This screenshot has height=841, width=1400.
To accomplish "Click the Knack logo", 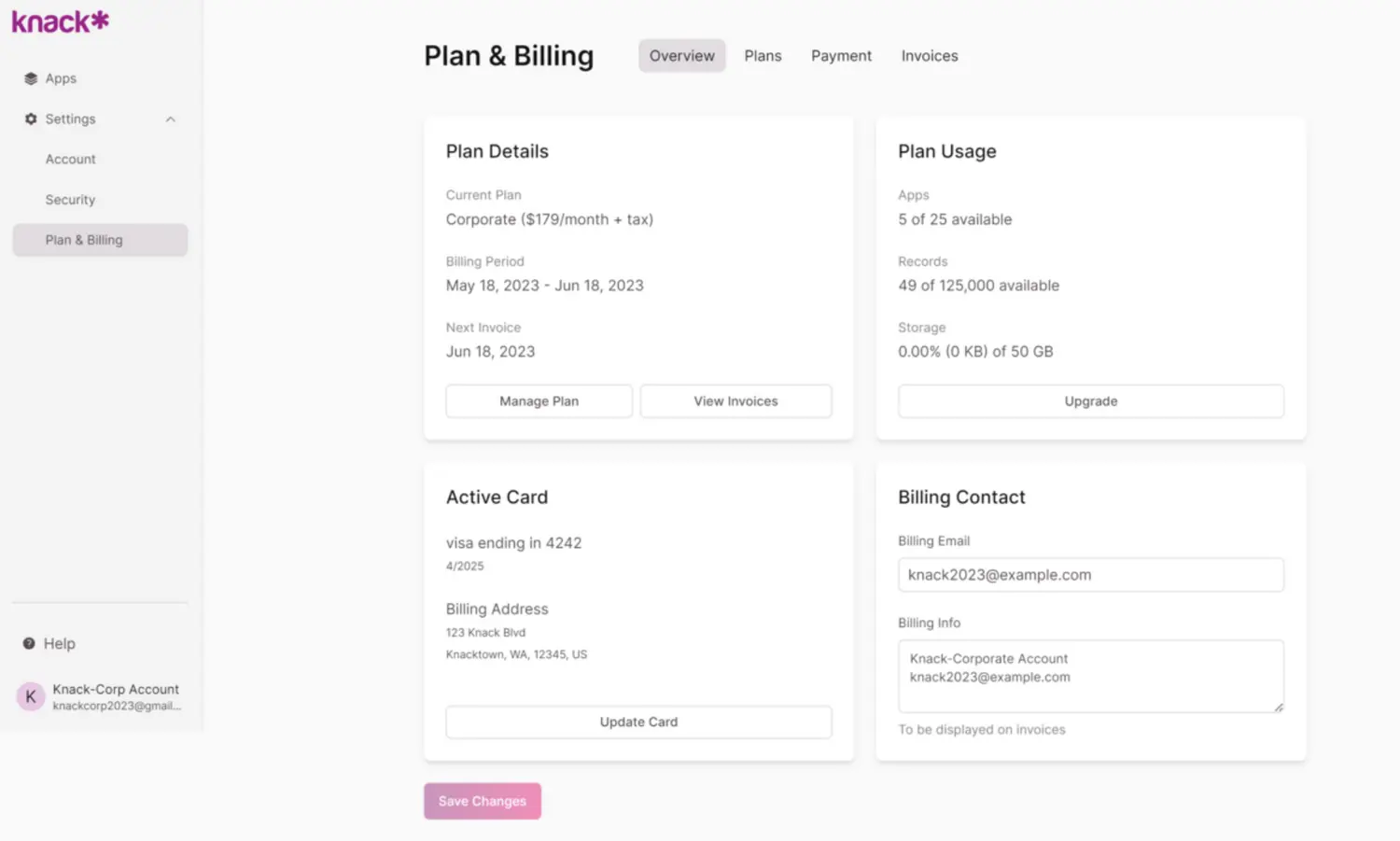I will 59,21.
